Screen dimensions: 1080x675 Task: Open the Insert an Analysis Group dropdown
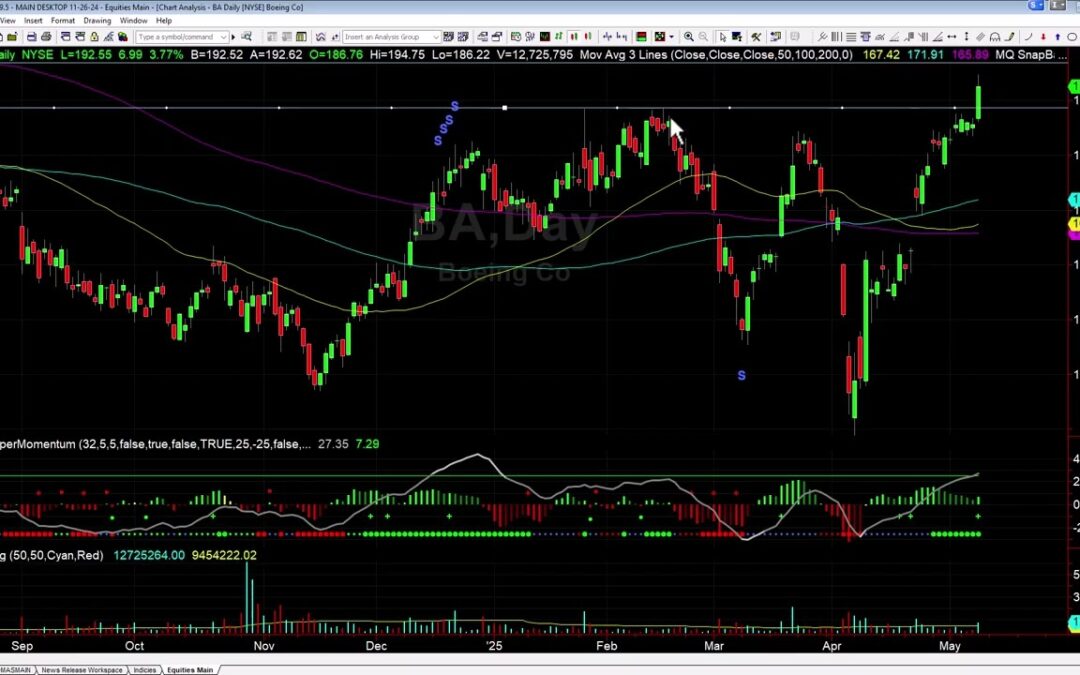[x=436, y=37]
